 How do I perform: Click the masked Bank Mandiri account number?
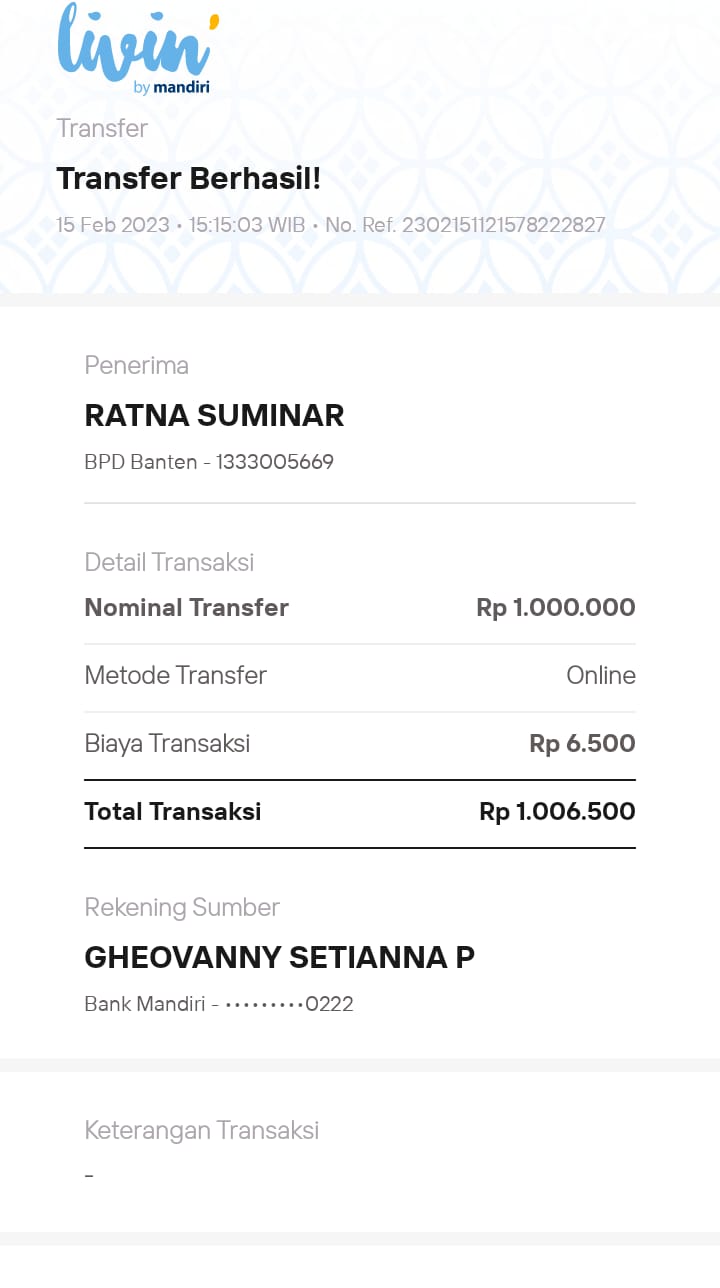289,1004
